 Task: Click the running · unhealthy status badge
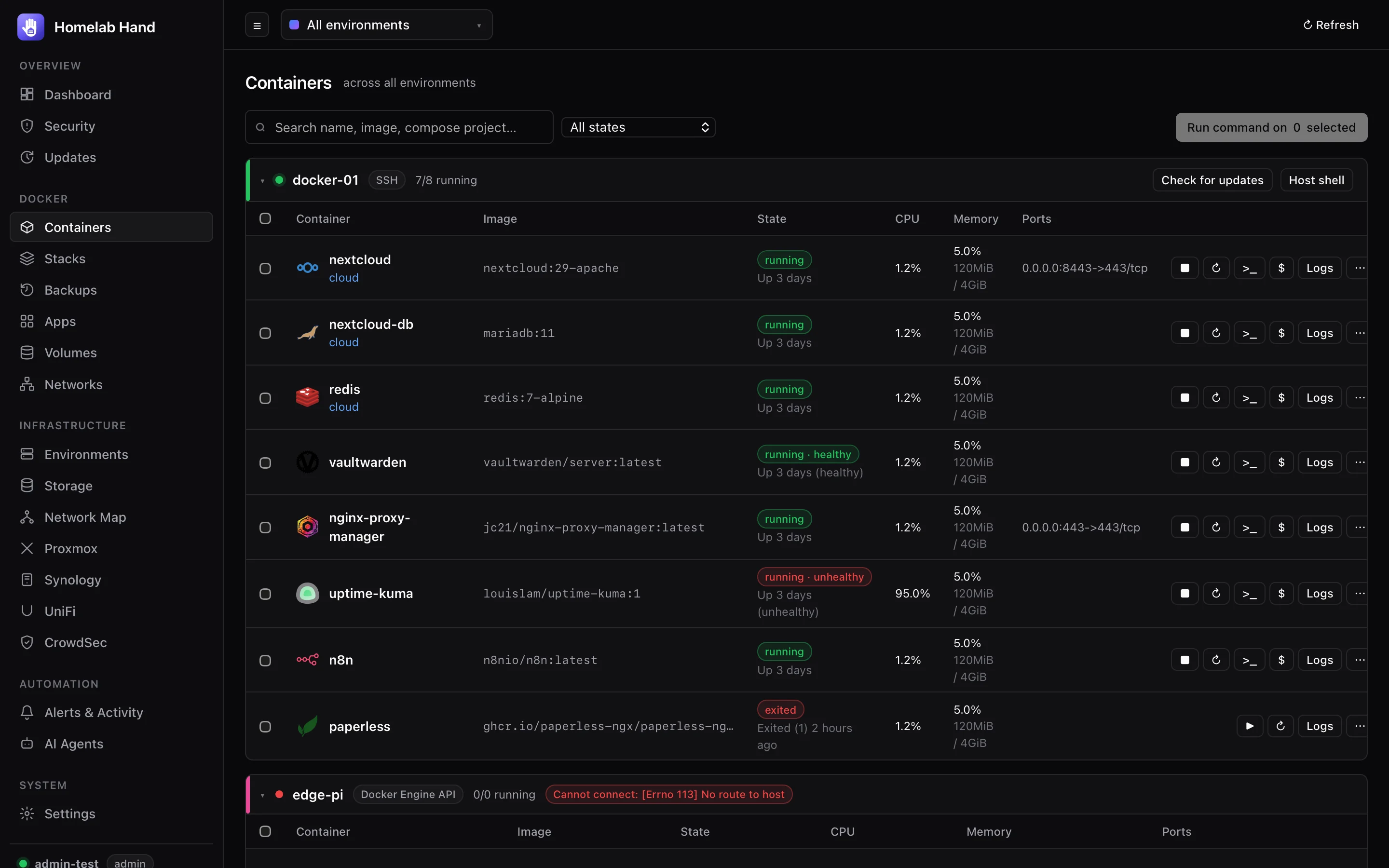coord(814,577)
